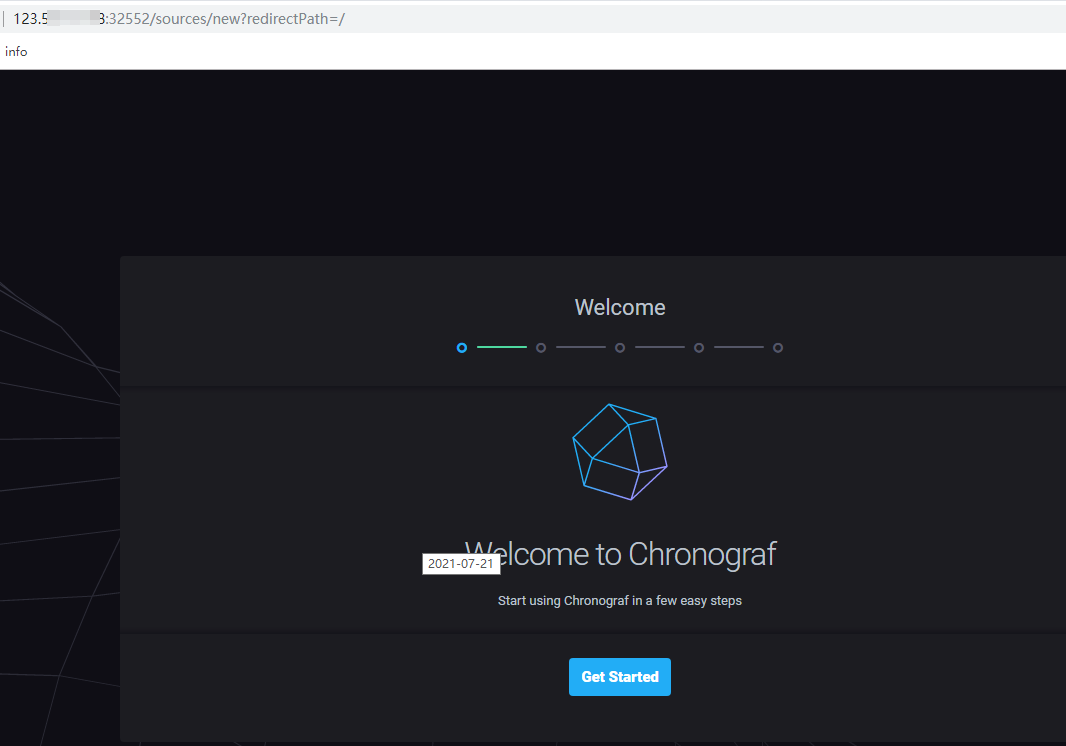The width and height of the screenshot is (1066, 746).
Task: Click 'Start using Chronograf in a few easy steps'
Action: pyautogui.click(x=619, y=600)
